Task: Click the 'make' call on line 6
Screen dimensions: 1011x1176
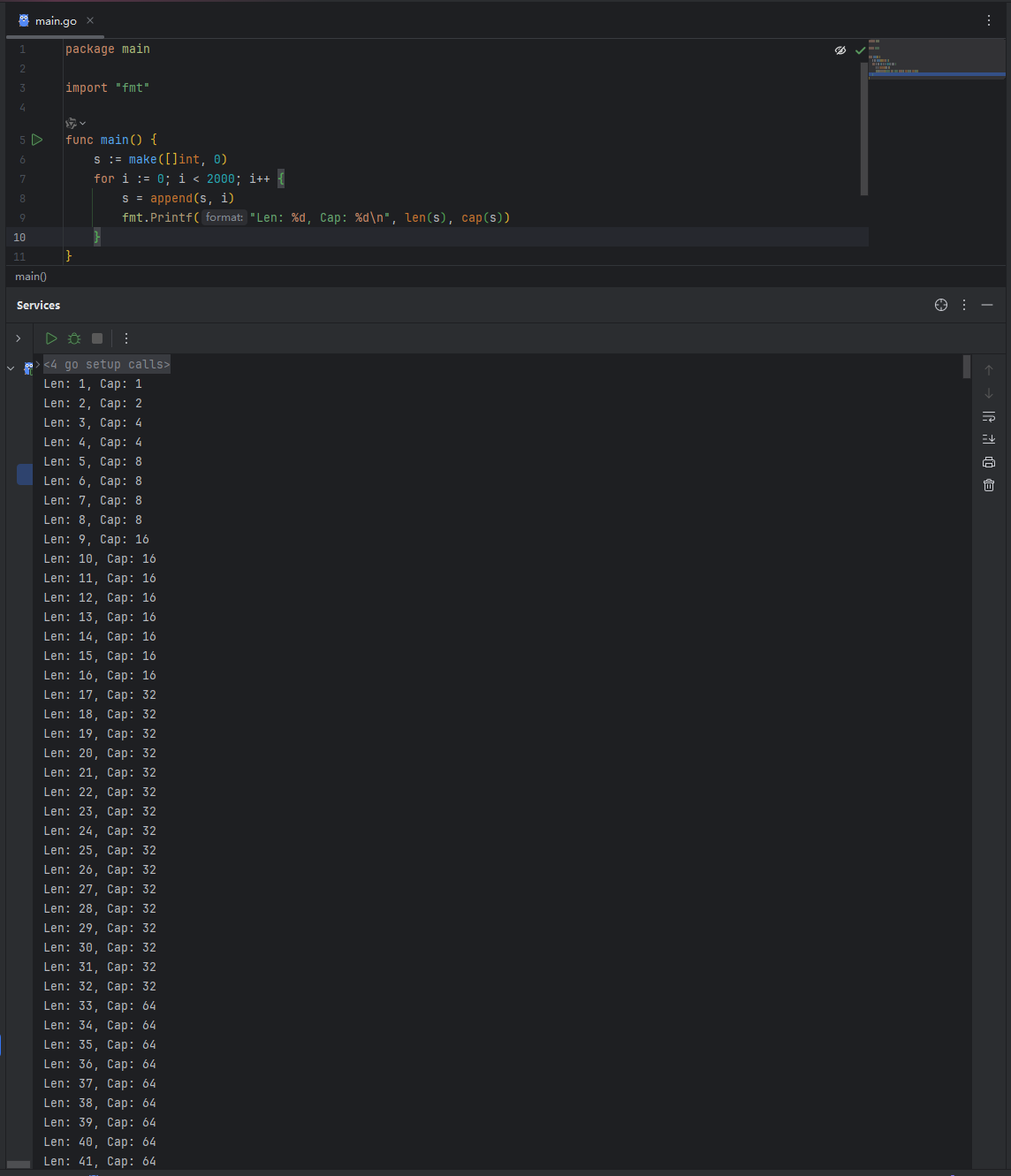Action: point(143,159)
